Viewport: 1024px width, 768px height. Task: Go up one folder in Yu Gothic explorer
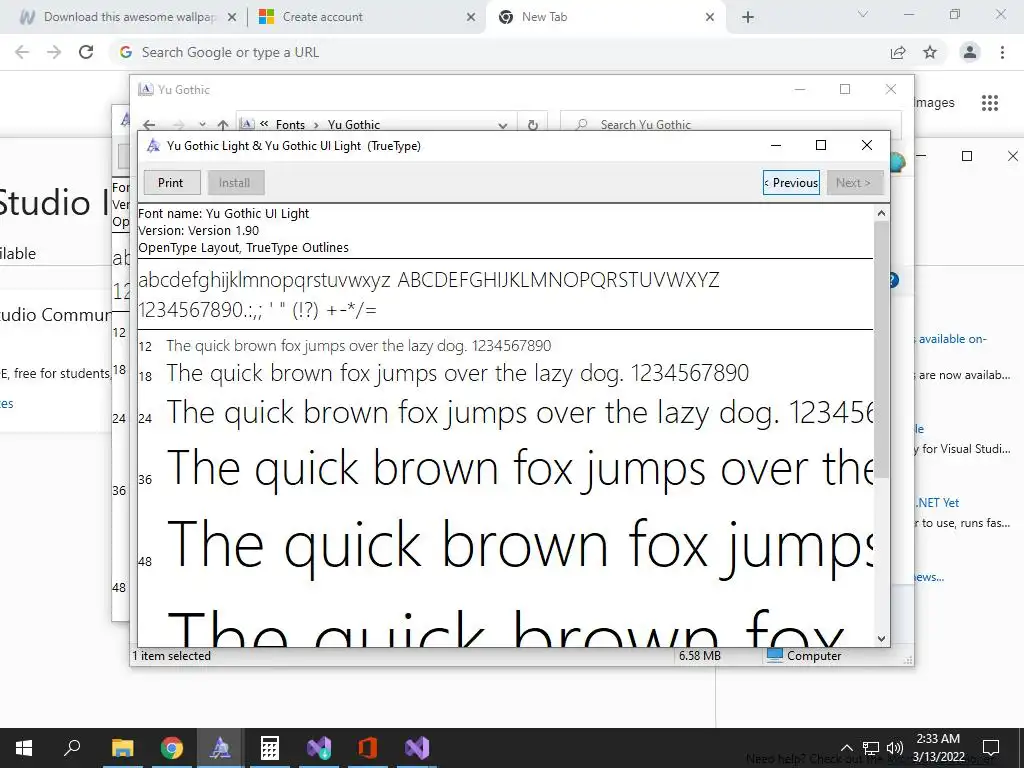coord(223,125)
